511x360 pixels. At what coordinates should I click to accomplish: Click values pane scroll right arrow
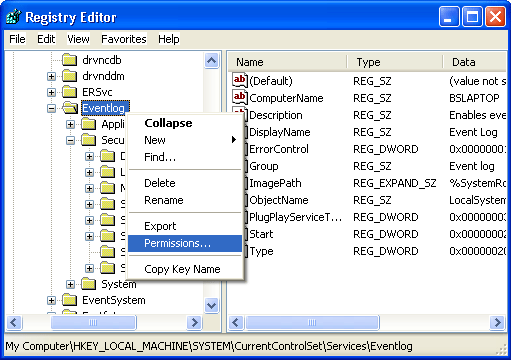(x=497, y=322)
